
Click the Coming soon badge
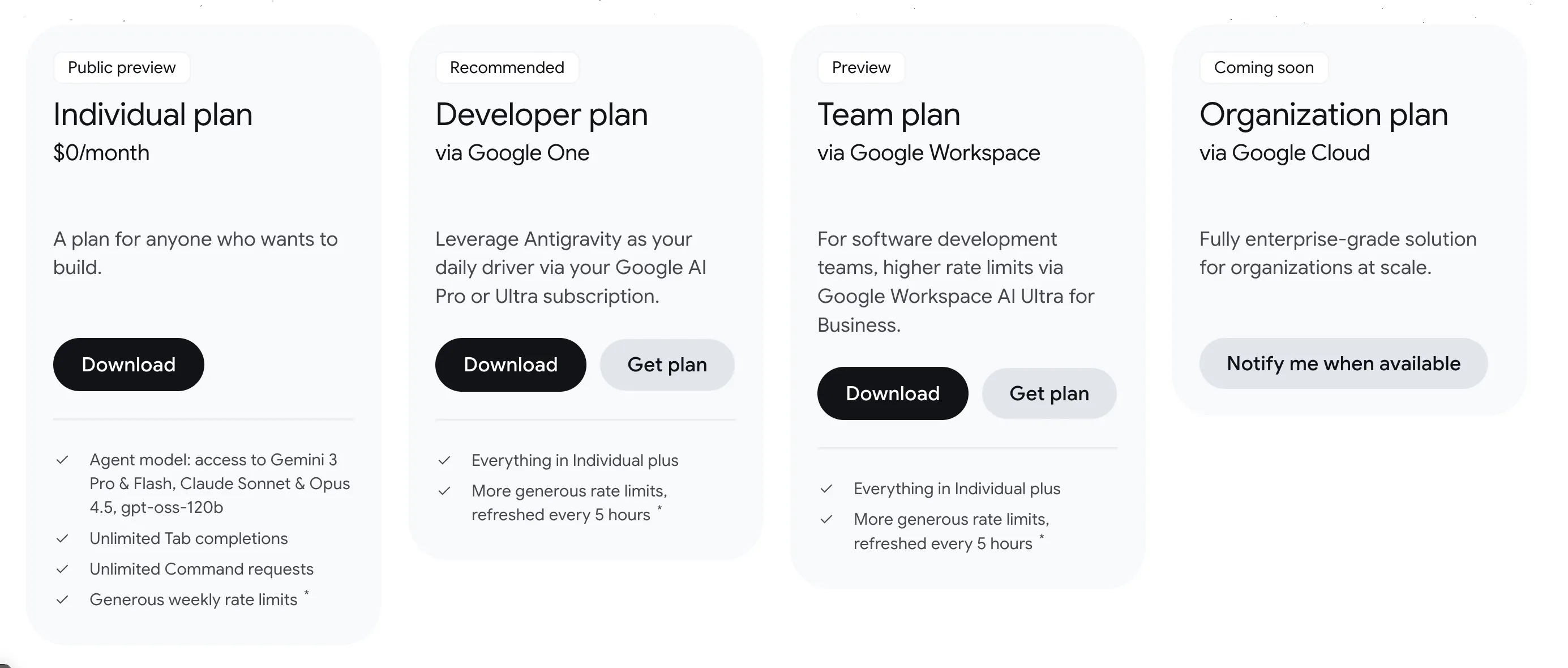tap(1263, 67)
